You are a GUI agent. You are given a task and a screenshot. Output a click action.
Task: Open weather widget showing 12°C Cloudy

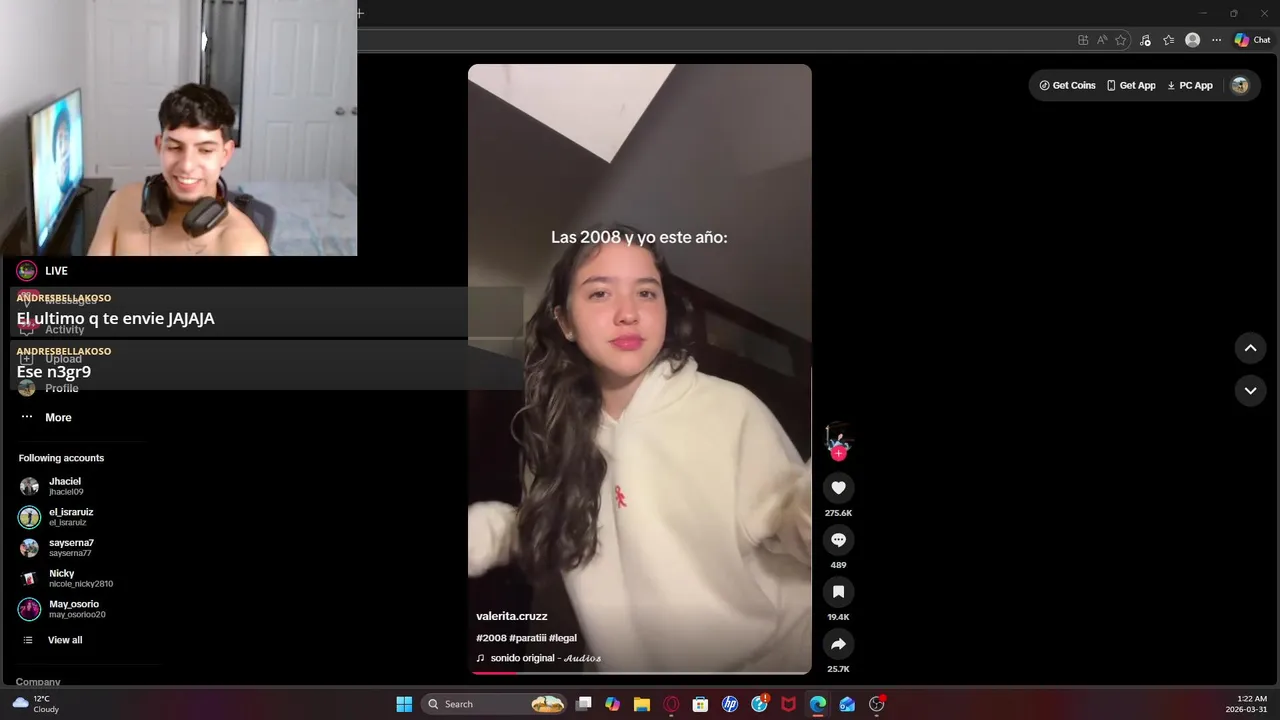point(35,704)
